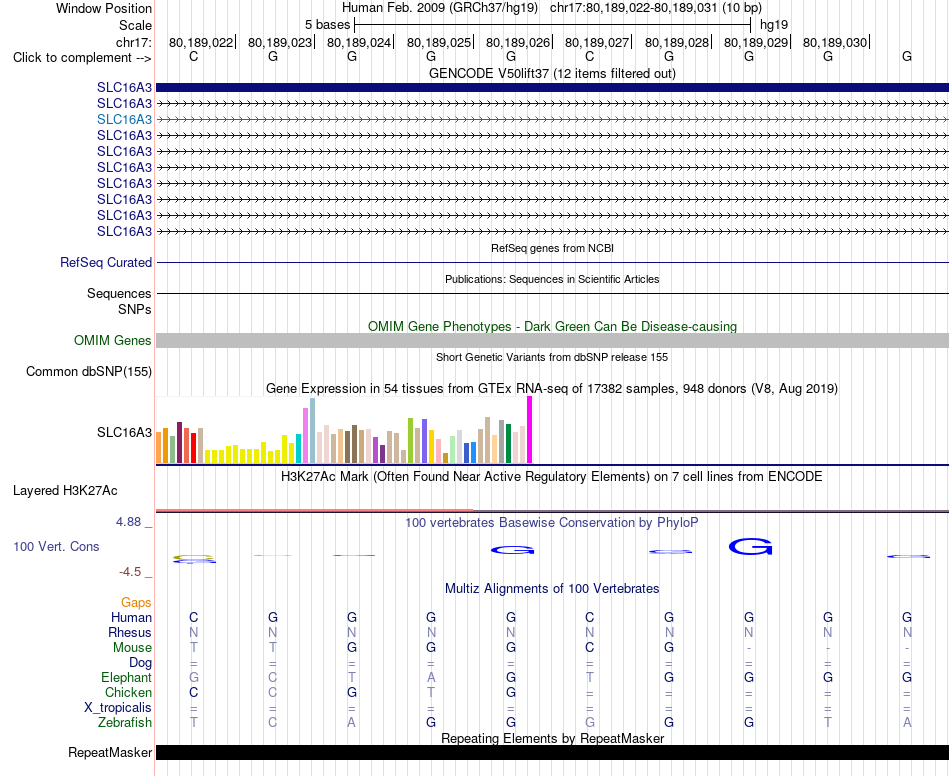Click 'Publications: Sequences in Scientific Articles' title
This screenshot has width=950, height=776.
click(552, 279)
